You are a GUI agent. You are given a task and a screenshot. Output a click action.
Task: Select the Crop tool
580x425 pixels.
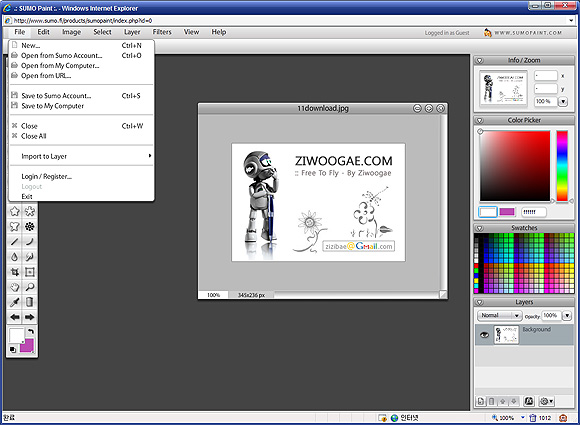coord(14,272)
